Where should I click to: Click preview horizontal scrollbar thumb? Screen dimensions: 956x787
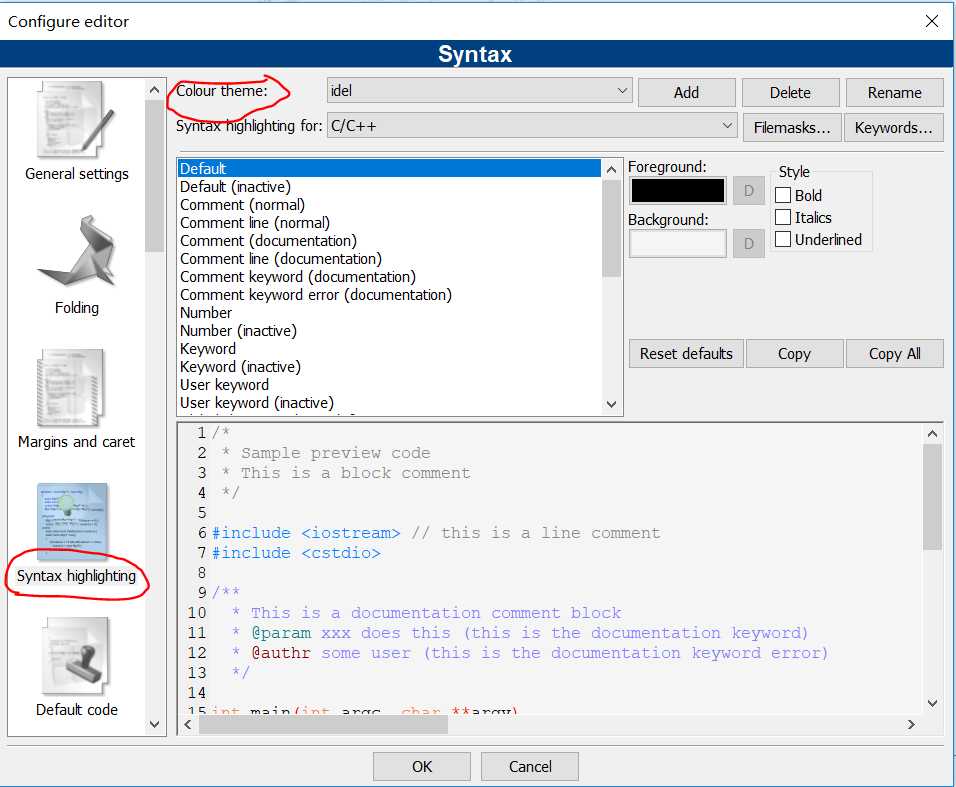pos(323,724)
